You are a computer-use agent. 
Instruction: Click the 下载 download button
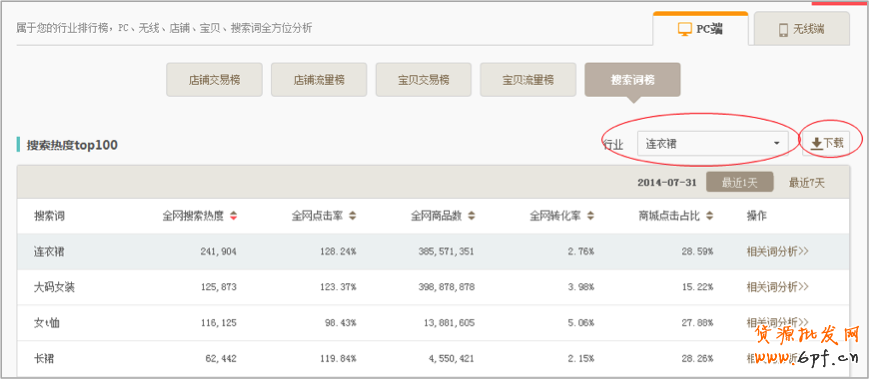[826, 144]
